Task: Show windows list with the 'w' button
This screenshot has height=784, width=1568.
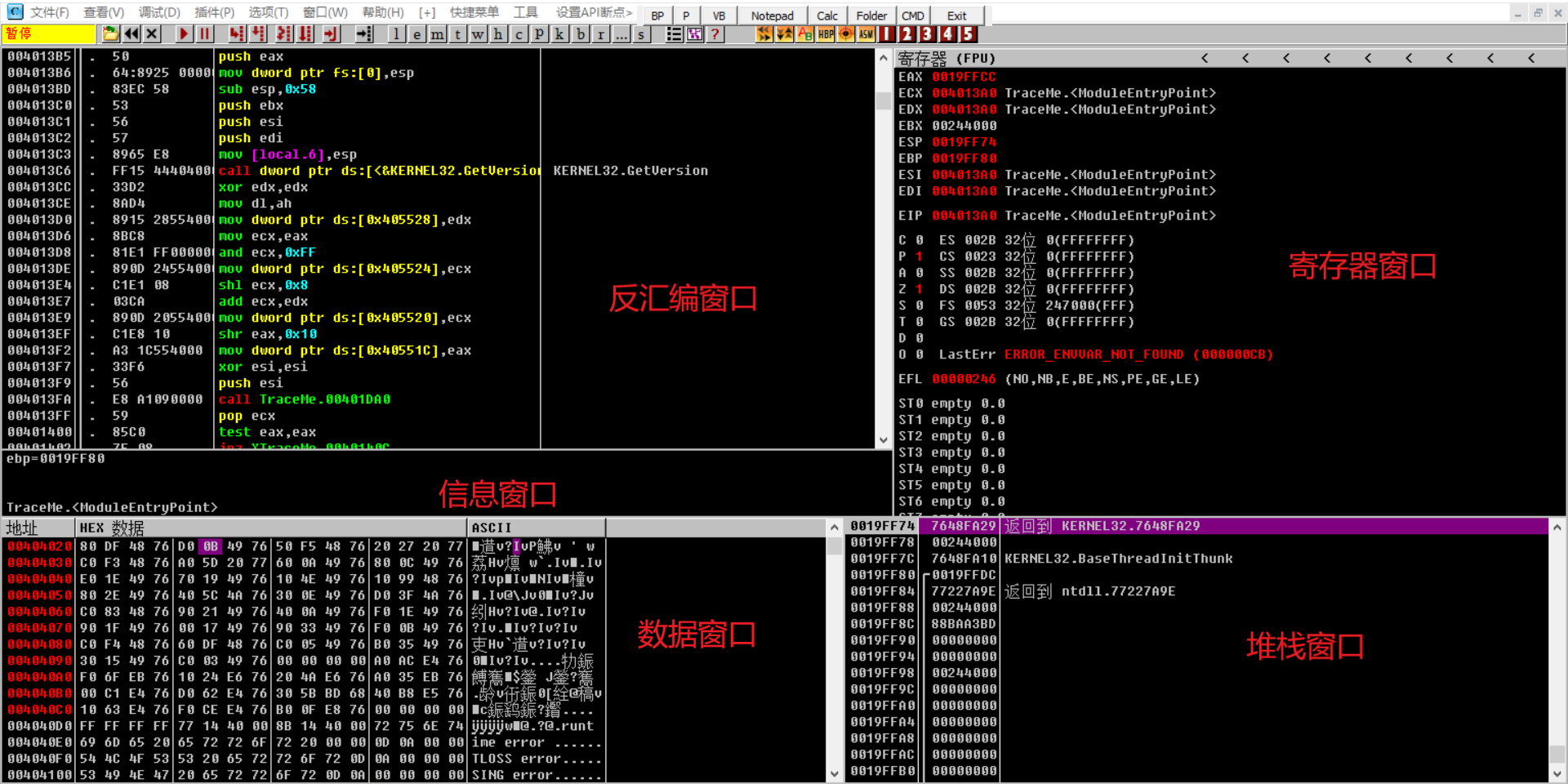Action: (479, 33)
